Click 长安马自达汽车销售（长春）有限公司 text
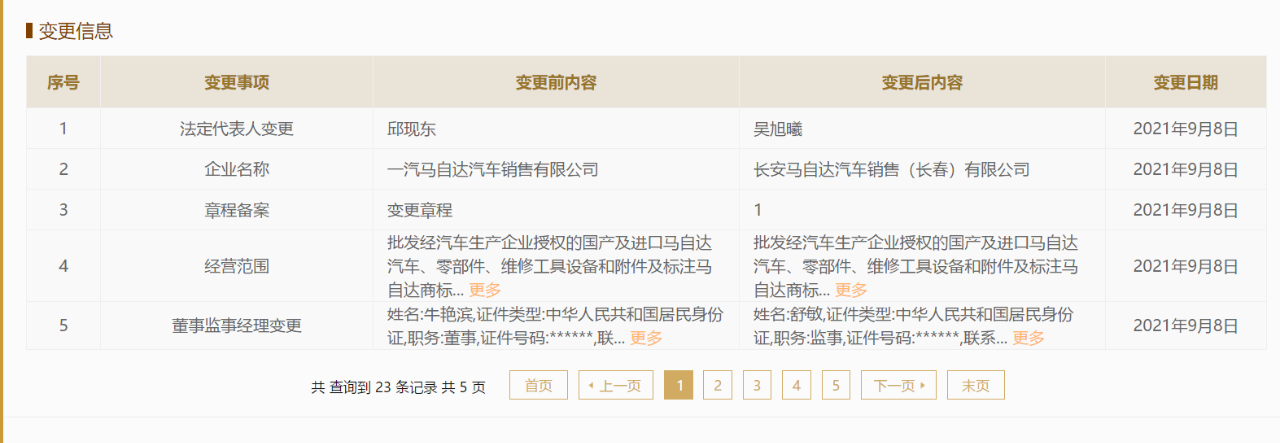The image size is (1280, 443). [x=891, y=170]
